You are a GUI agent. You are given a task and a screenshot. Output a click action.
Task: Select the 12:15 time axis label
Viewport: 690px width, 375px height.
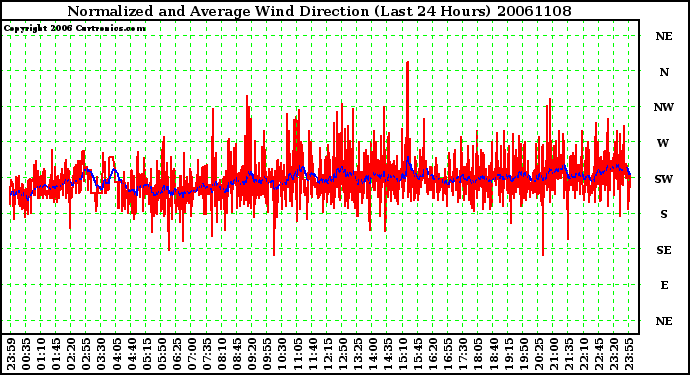(x=327, y=354)
